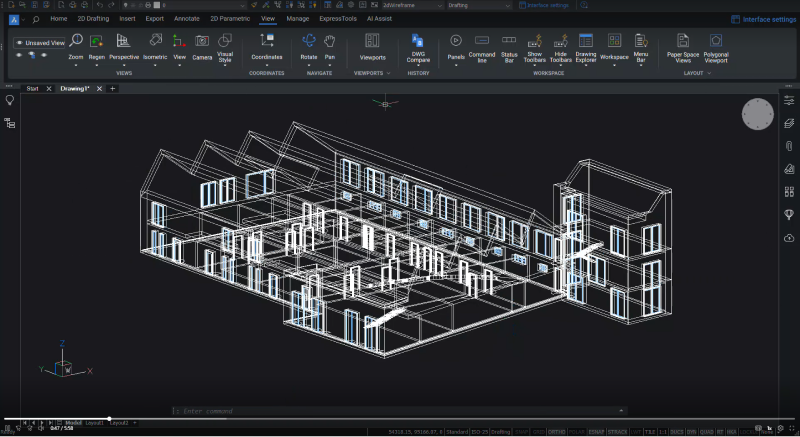800x437 pixels.
Task: Open Drawing Explorer
Action: (586, 40)
